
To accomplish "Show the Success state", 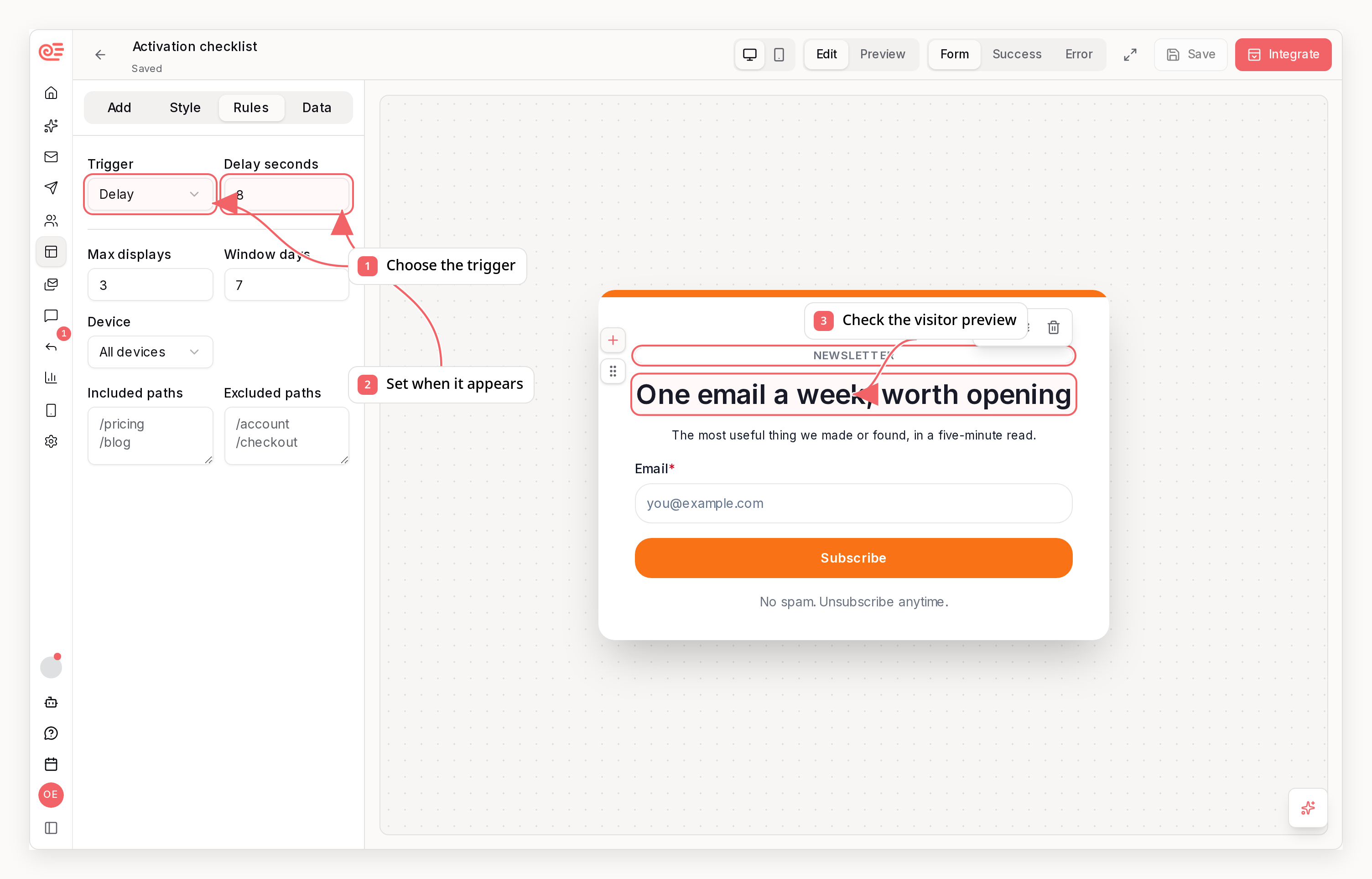I will tap(1016, 54).
